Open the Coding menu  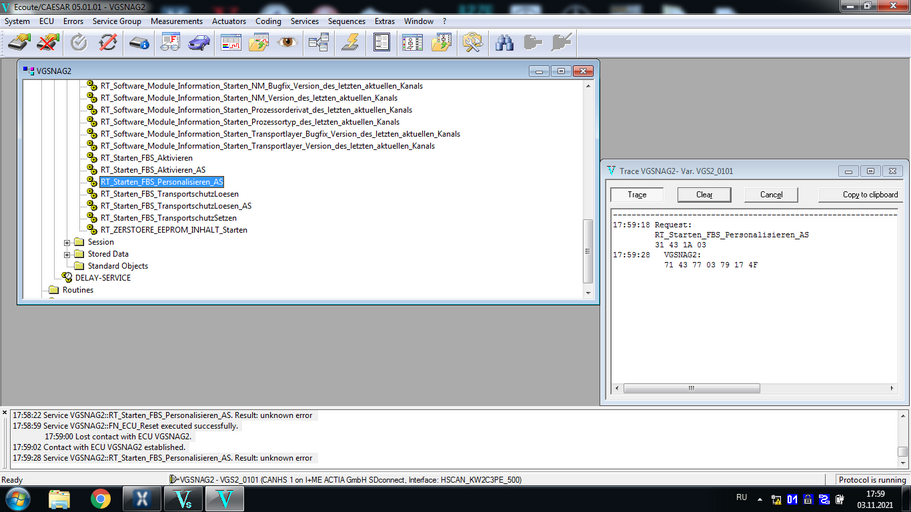click(268, 21)
